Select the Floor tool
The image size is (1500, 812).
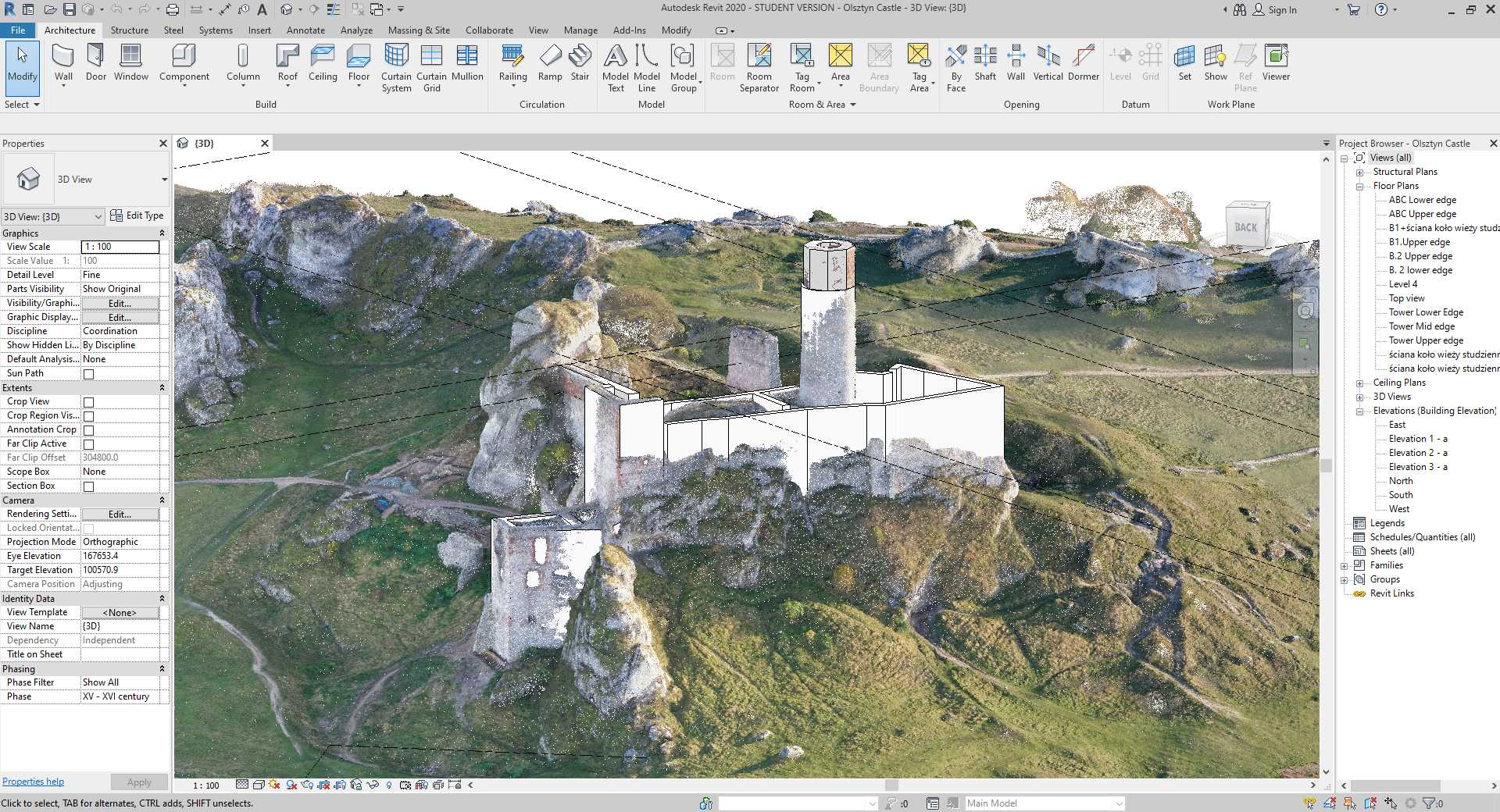click(x=359, y=64)
